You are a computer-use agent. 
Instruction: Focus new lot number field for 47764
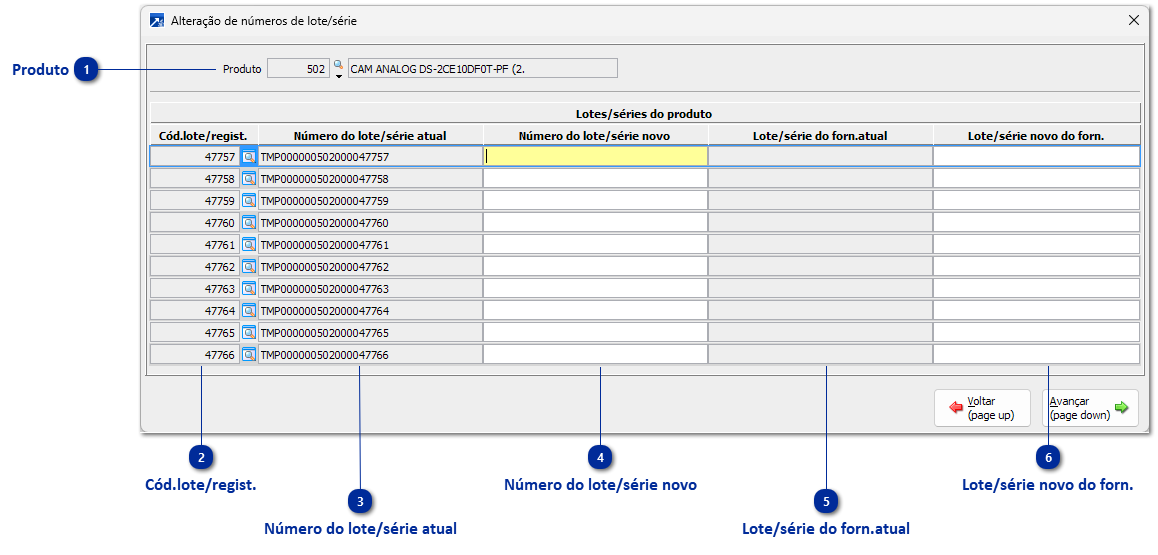(595, 310)
